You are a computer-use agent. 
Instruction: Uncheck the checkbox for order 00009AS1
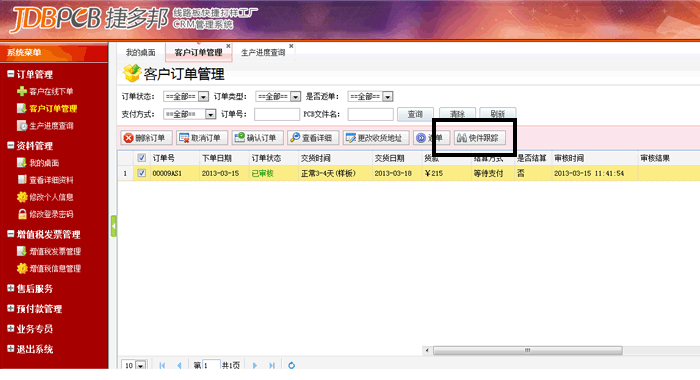click(142, 173)
